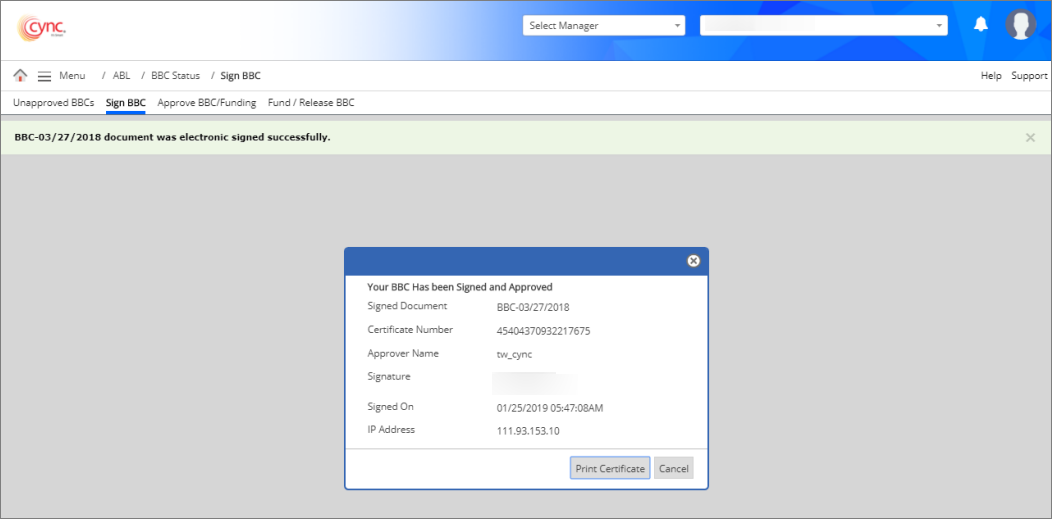This screenshot has width=1052, height=519.
Task: Click the Print Certificate button
Action: click(610, 468)
